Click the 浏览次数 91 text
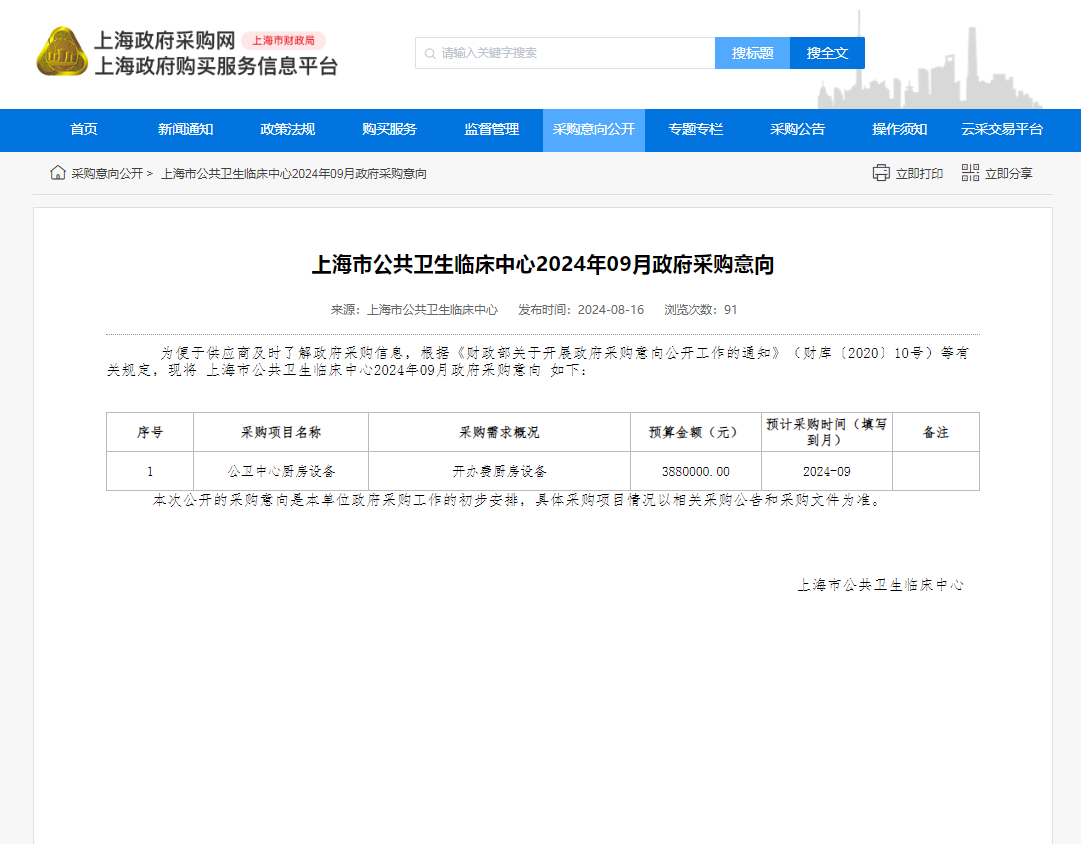Screen dimensions: 1081x844 click(x=700, y=310)
